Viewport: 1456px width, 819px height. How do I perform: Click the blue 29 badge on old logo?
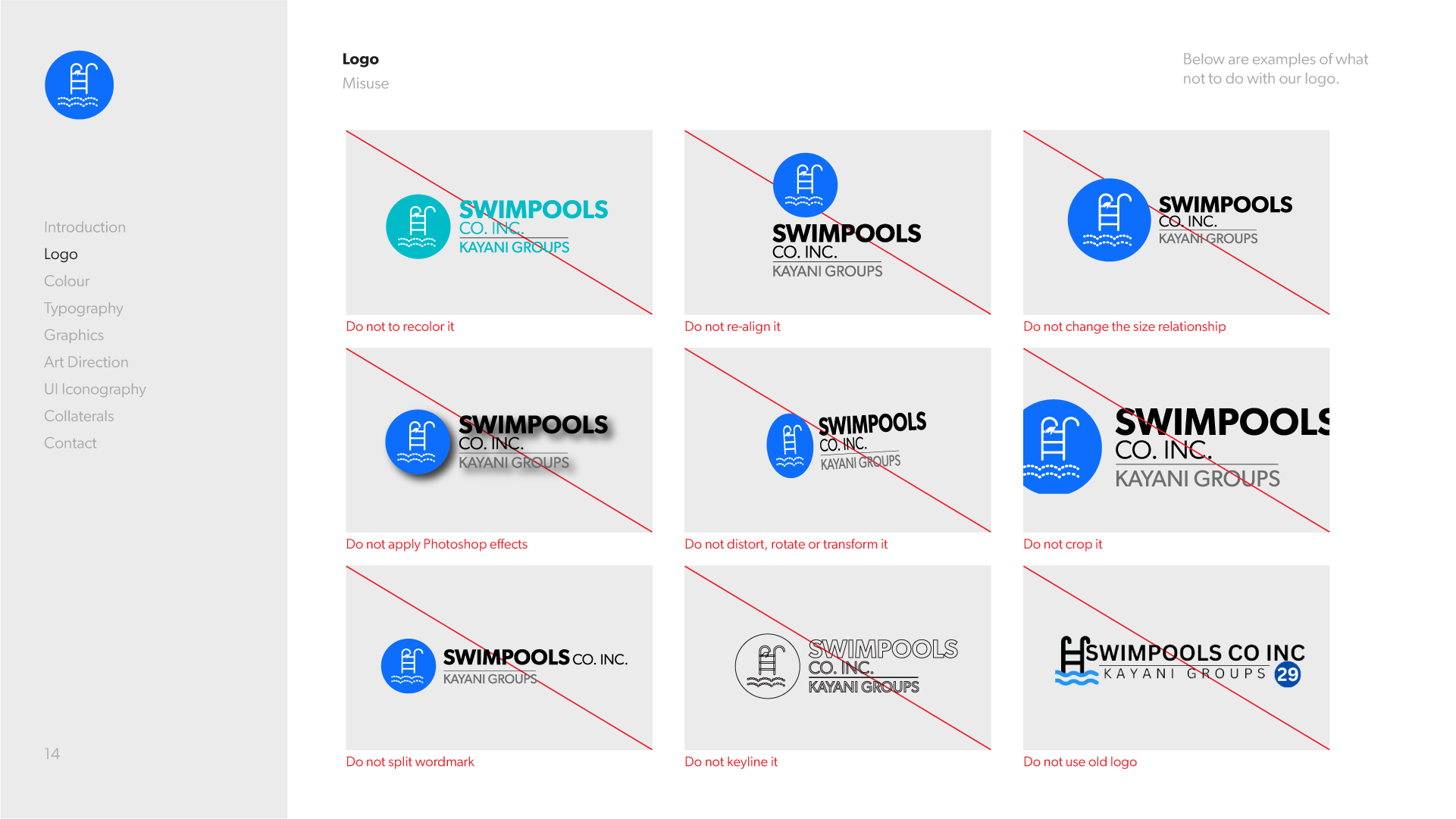pos(1287,674)
